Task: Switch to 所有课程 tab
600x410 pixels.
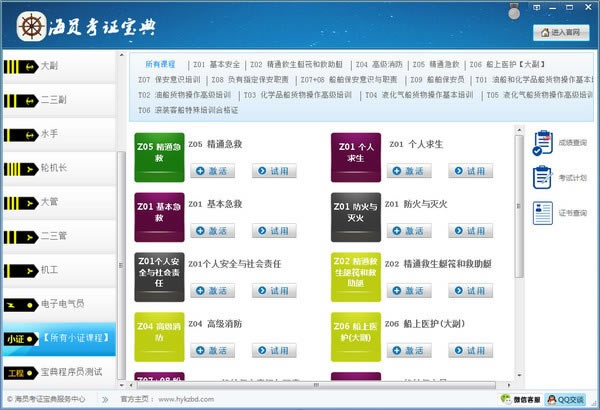Action: click(160, 64)
